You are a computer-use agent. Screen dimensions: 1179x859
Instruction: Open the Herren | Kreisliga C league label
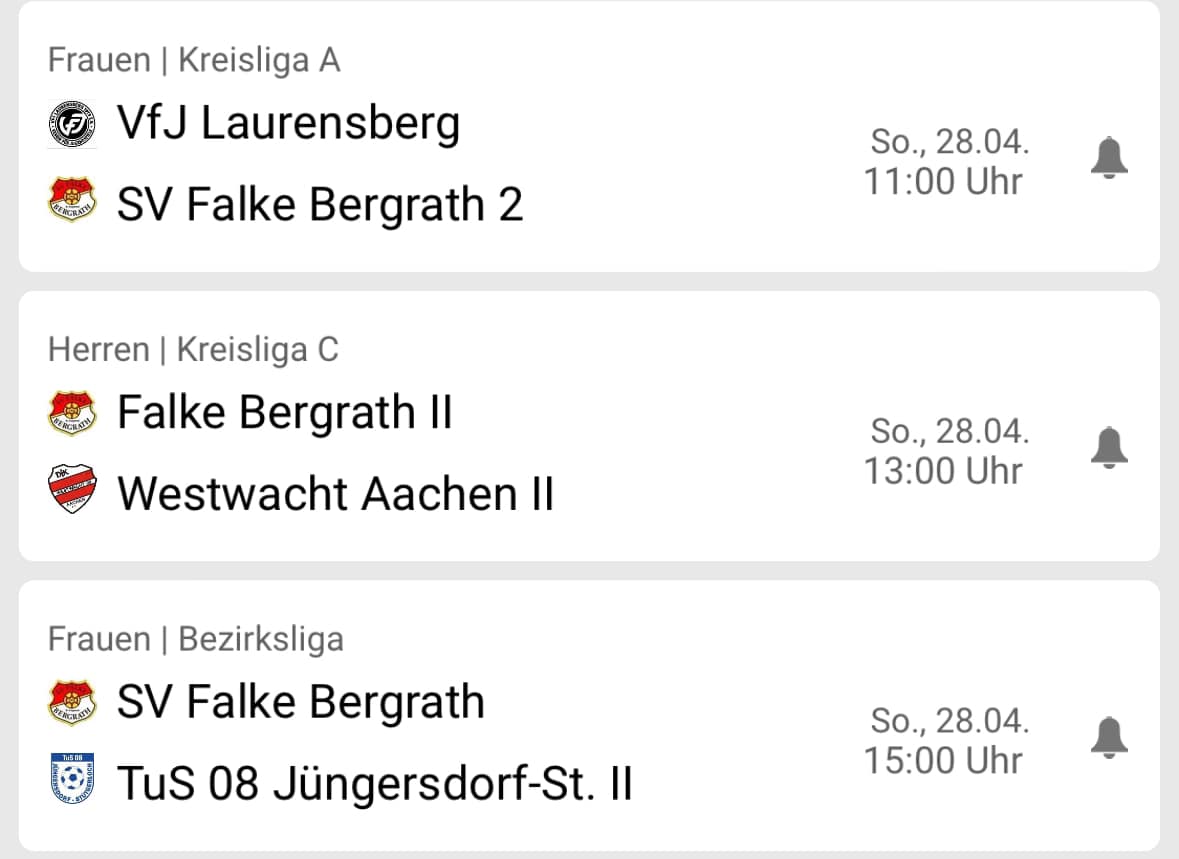click(193, 350)
